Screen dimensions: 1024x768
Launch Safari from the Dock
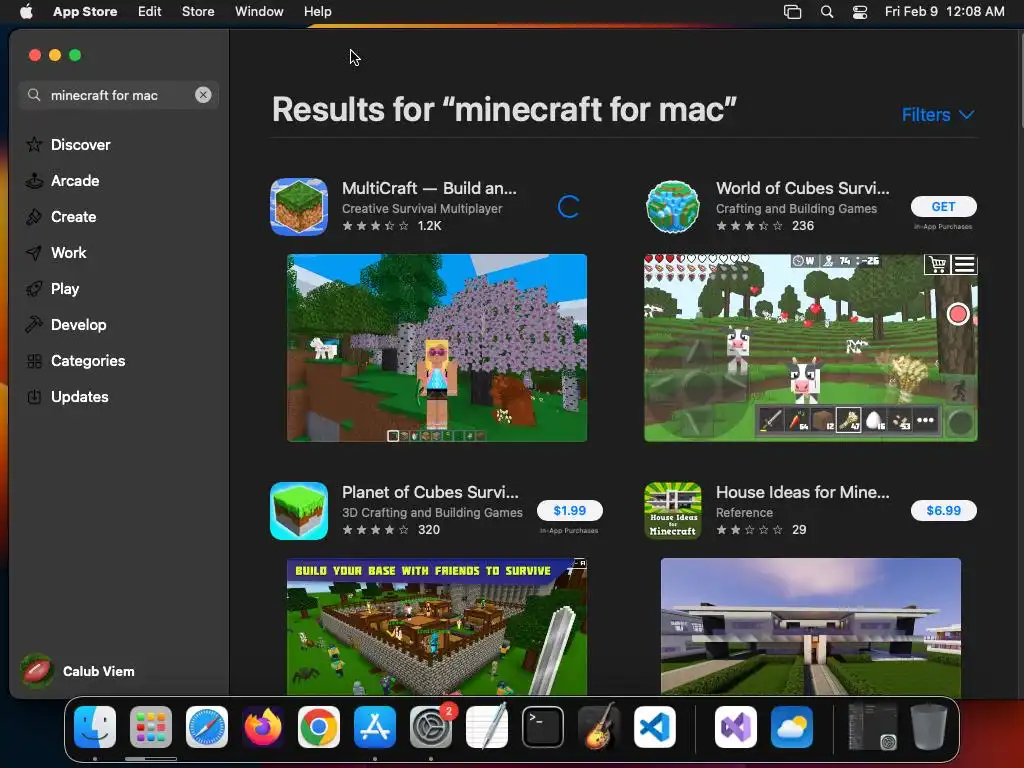207,727
